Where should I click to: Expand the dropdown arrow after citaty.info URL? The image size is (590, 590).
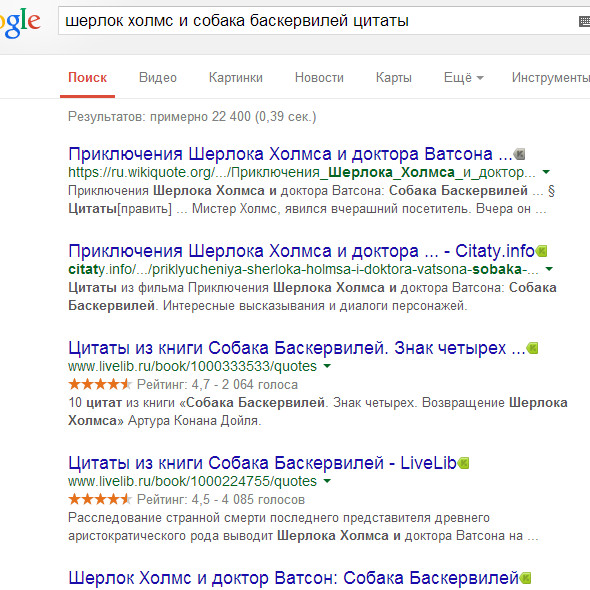pyautogui.click(x=549, y=269)
